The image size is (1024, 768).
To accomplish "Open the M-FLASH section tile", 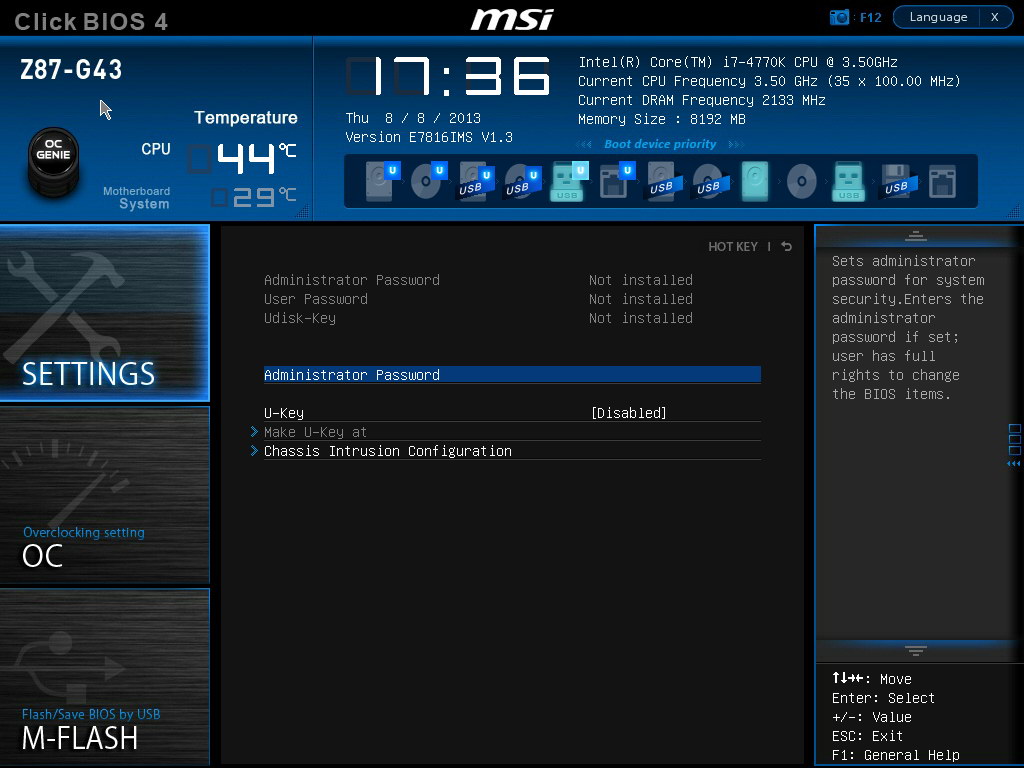I will click(104, 677).
